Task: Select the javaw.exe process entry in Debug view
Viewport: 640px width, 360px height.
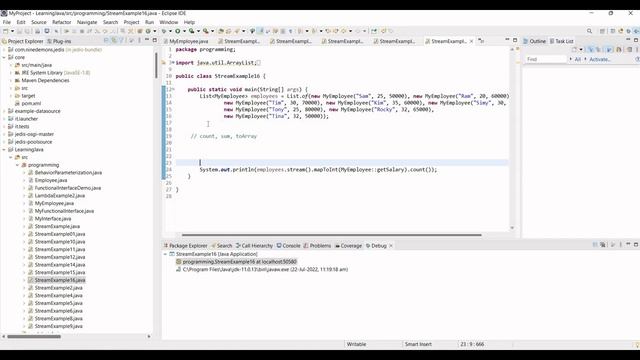Action: coord(265,269)
